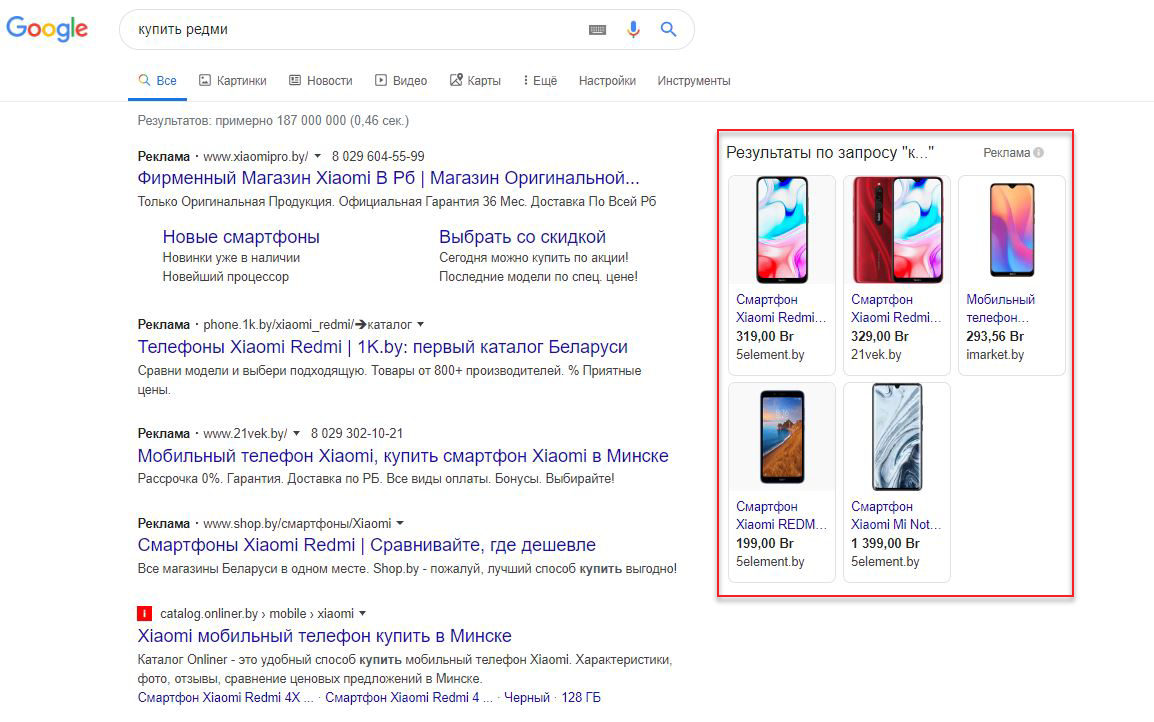Click the red onliner.by favicon
1154x722 pixels.
click(145, 613)
